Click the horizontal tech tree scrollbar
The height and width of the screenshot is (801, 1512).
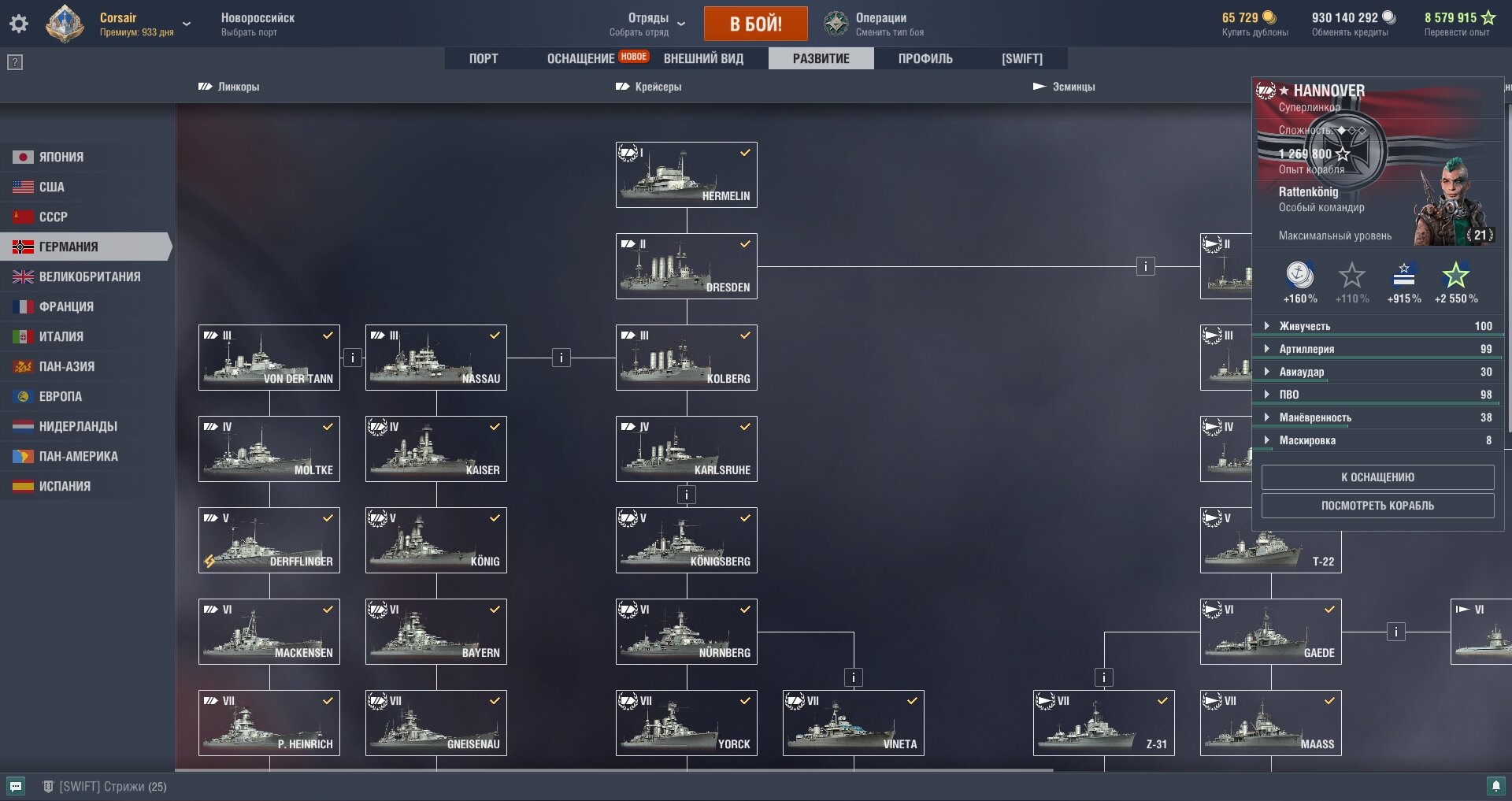tap(614, 769)
